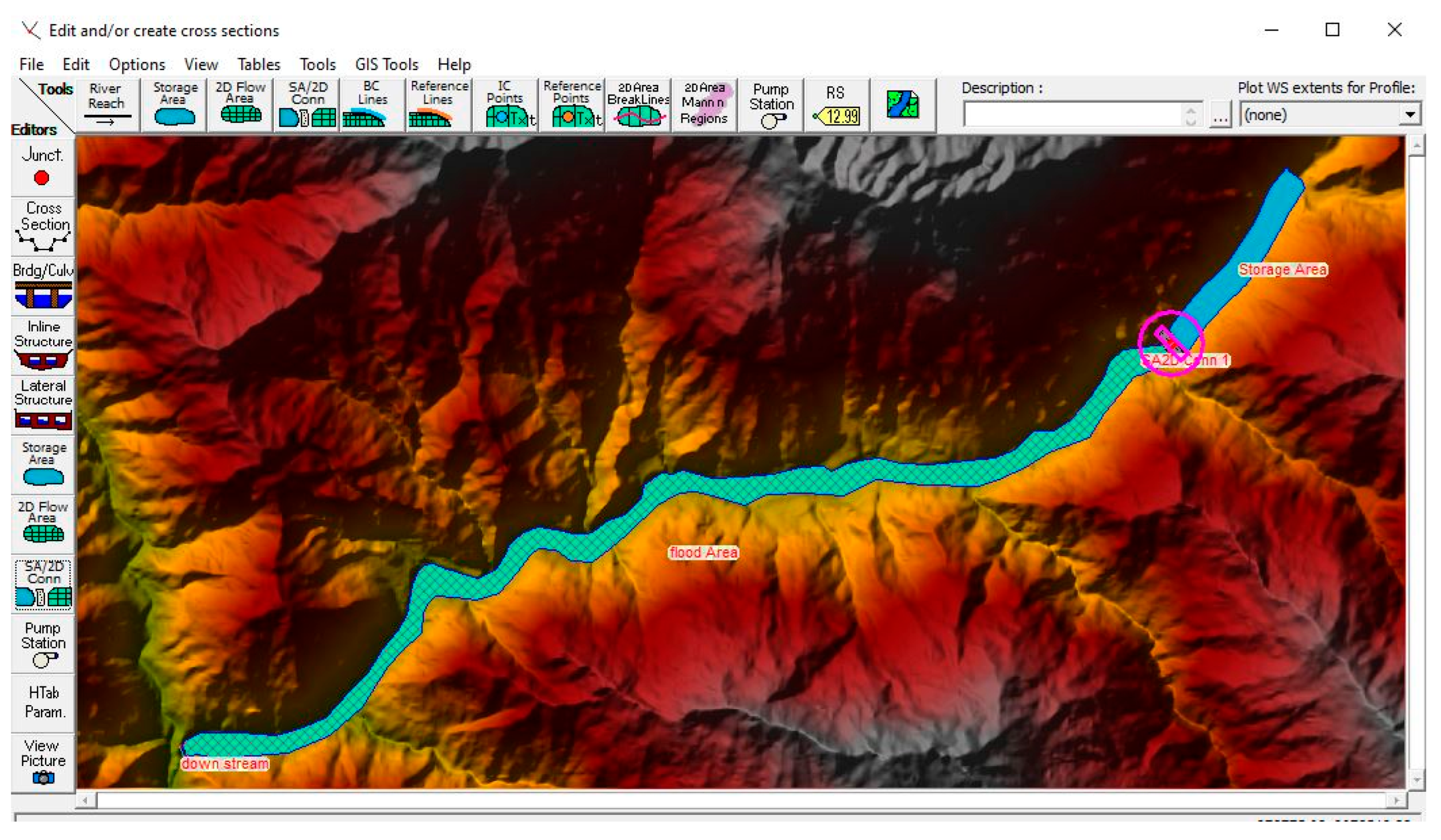Open the Brdg/Culv editor

point(43,287)
